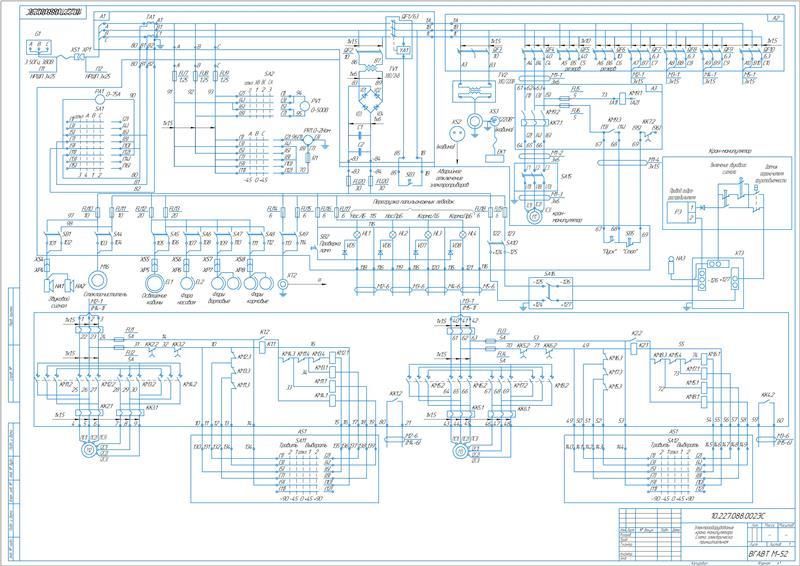The image size is (800, 566).
Task: Click the A3 block label
Action: 654,89
